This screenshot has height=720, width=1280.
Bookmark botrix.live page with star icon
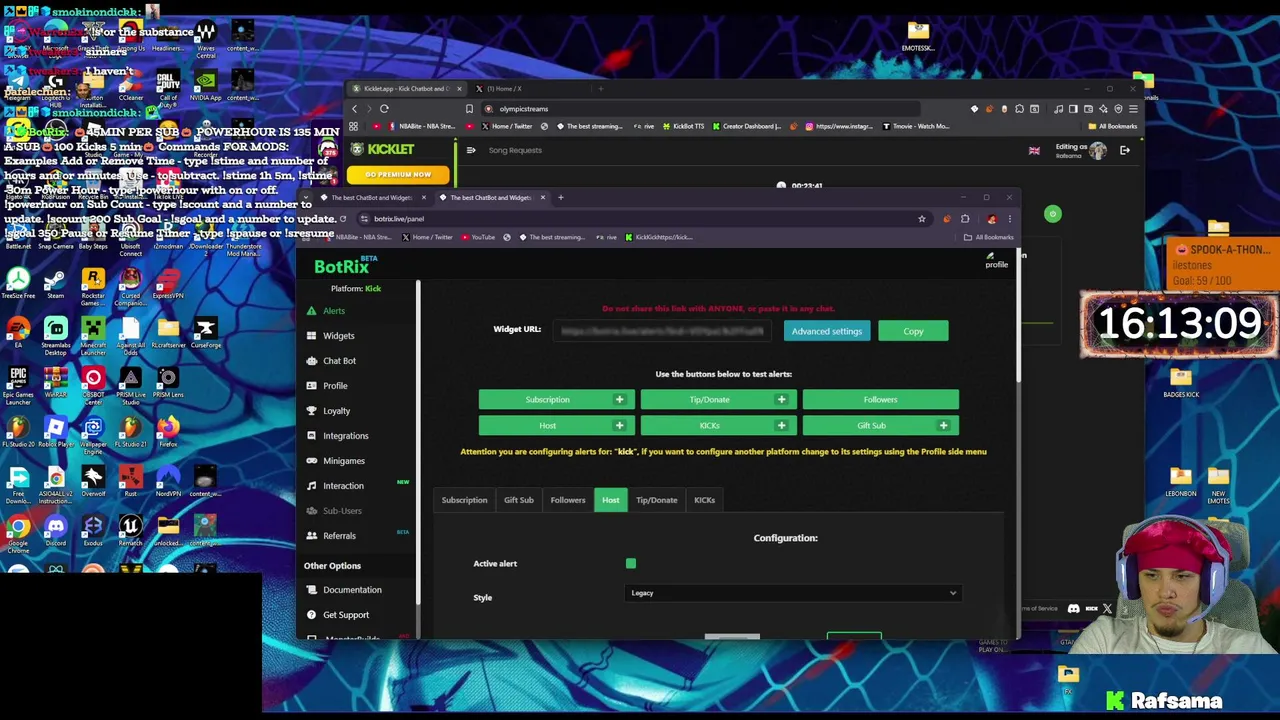pyautogui.click(x=922, y=219)
